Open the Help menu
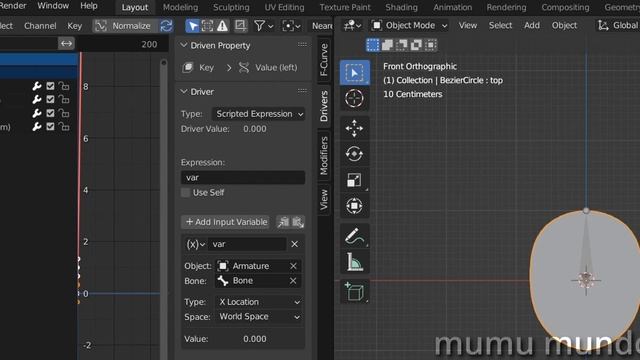 89,6
